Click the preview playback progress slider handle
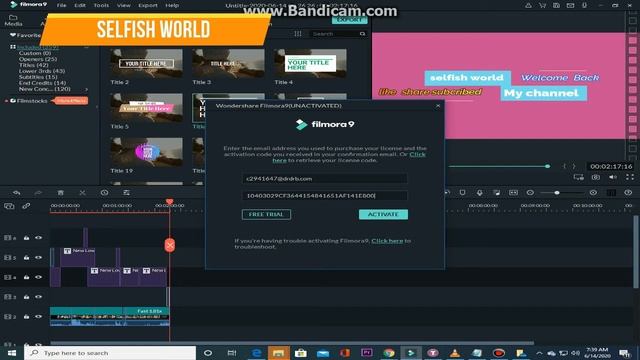The width and height of the screenshot is (640, 360). (x=547, y=166)
